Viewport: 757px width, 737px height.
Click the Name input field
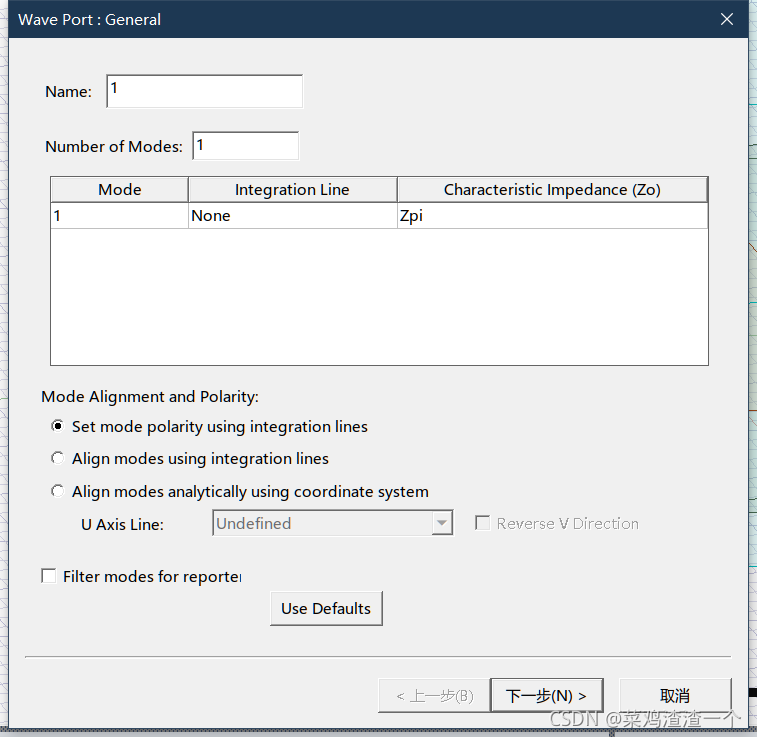pos(204,91)
